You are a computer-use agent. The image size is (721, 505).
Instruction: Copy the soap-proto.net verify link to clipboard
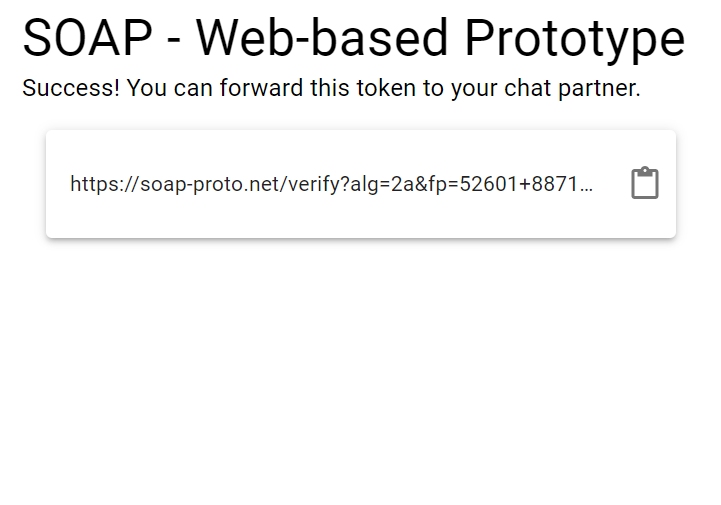645,184
